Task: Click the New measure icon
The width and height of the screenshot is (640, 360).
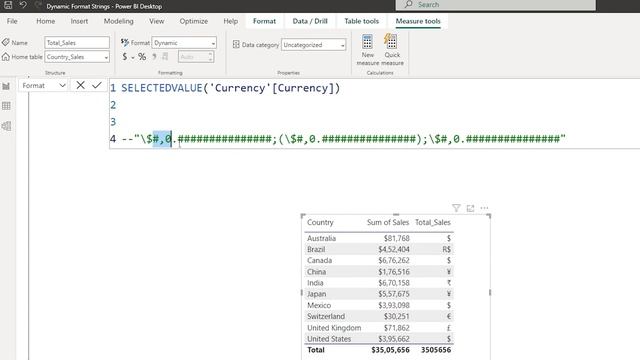Action: pyautogui.click(x=367, y=42)
